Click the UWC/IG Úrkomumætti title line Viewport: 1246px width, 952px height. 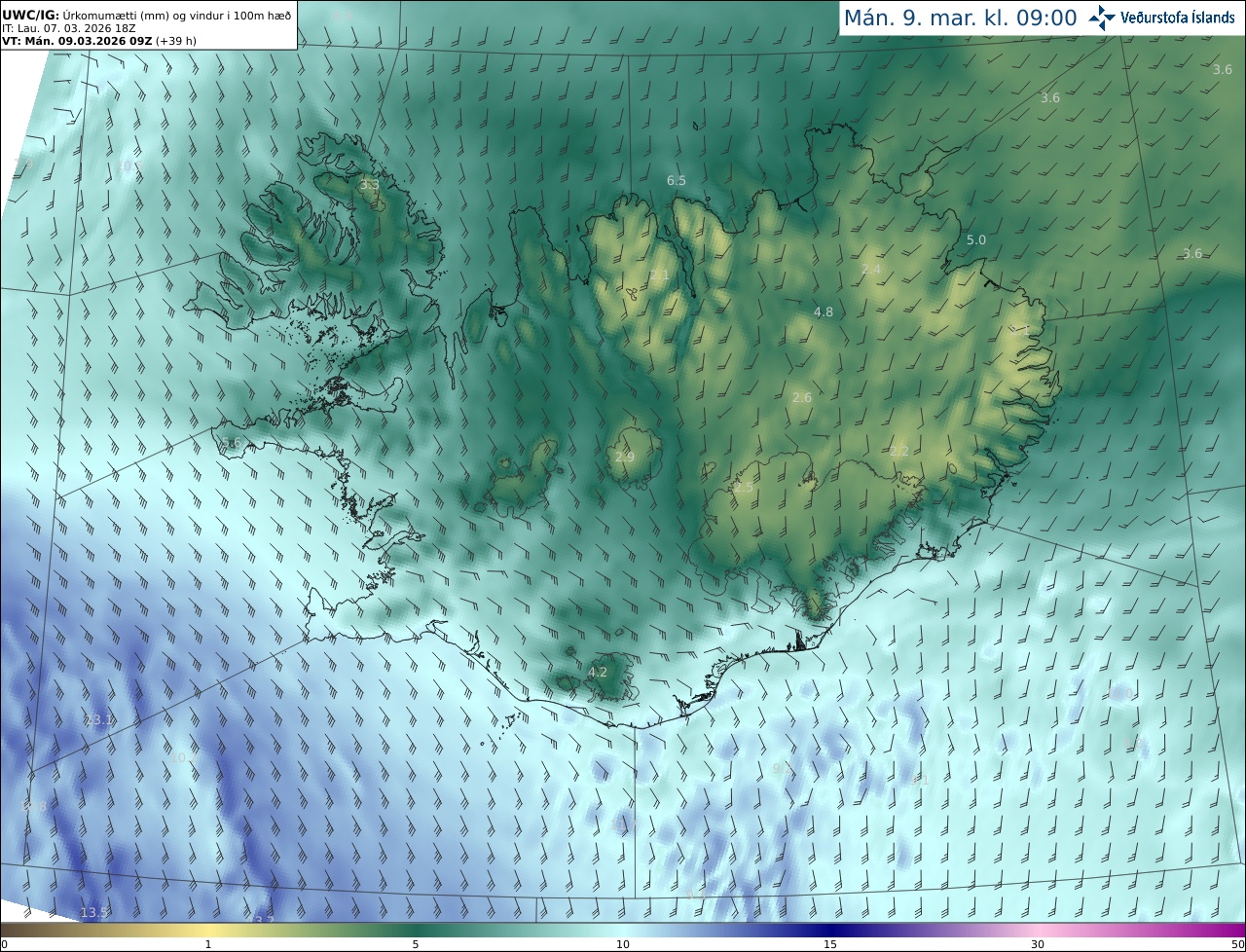pyautogui.click(x=146, y=15)
